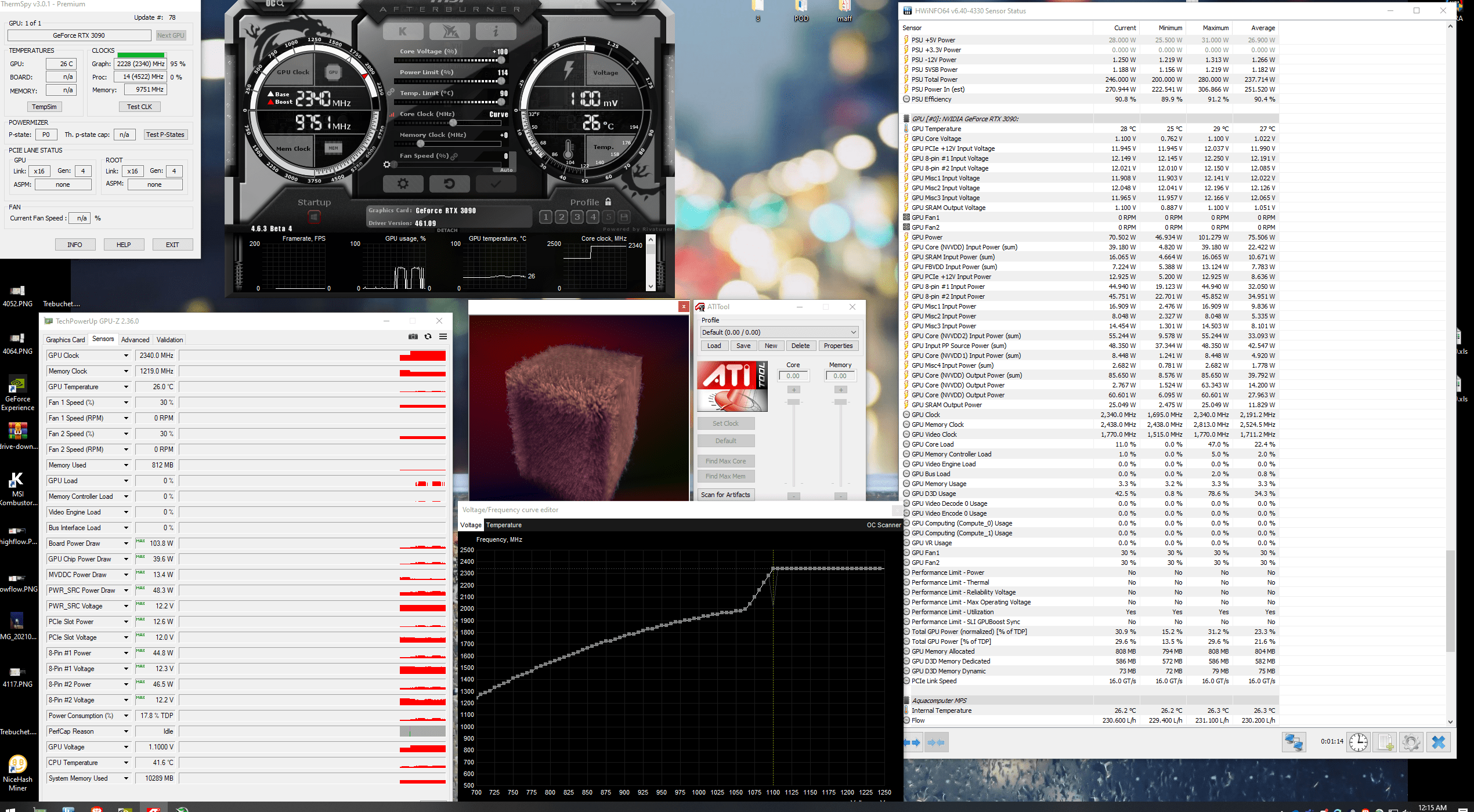Switch to Temperature tab in curve editor
This screenshot has width=1474, height=812.
504,525
